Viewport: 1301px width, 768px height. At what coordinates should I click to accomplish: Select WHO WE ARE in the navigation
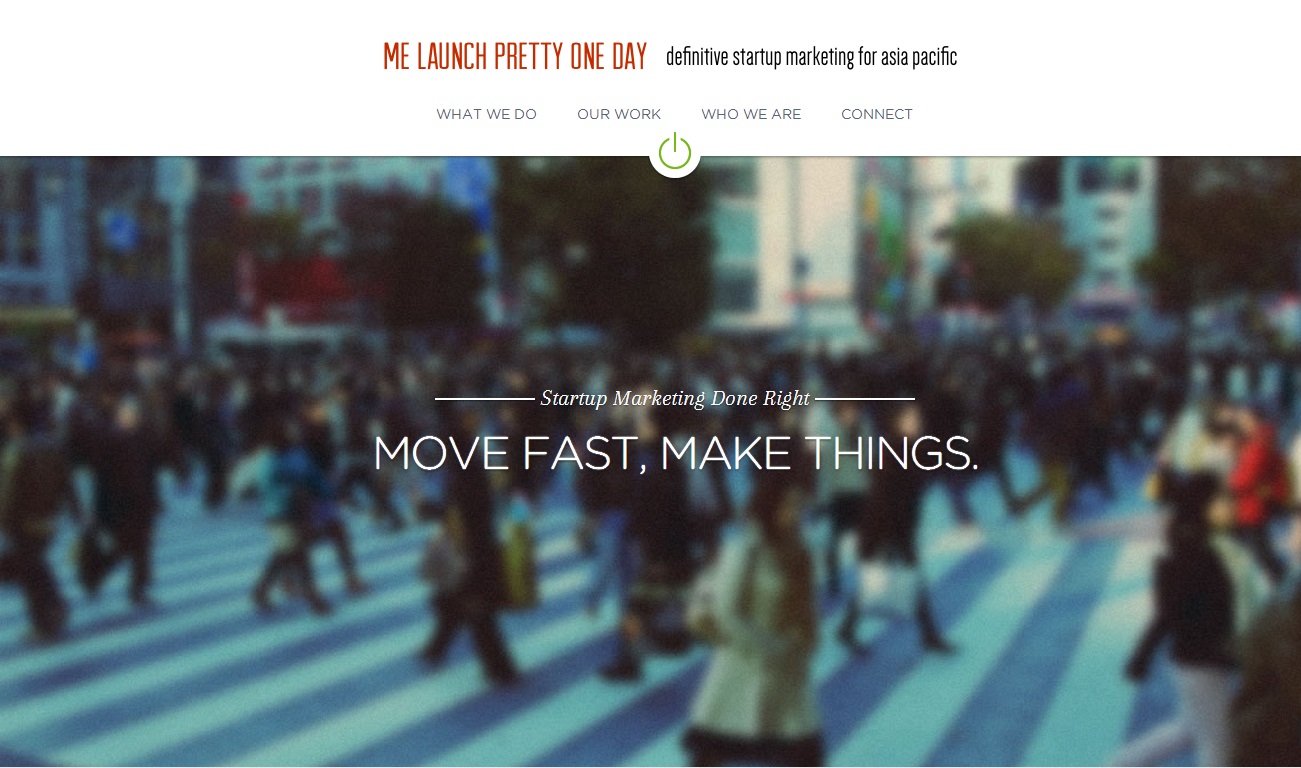coord(751,114)
